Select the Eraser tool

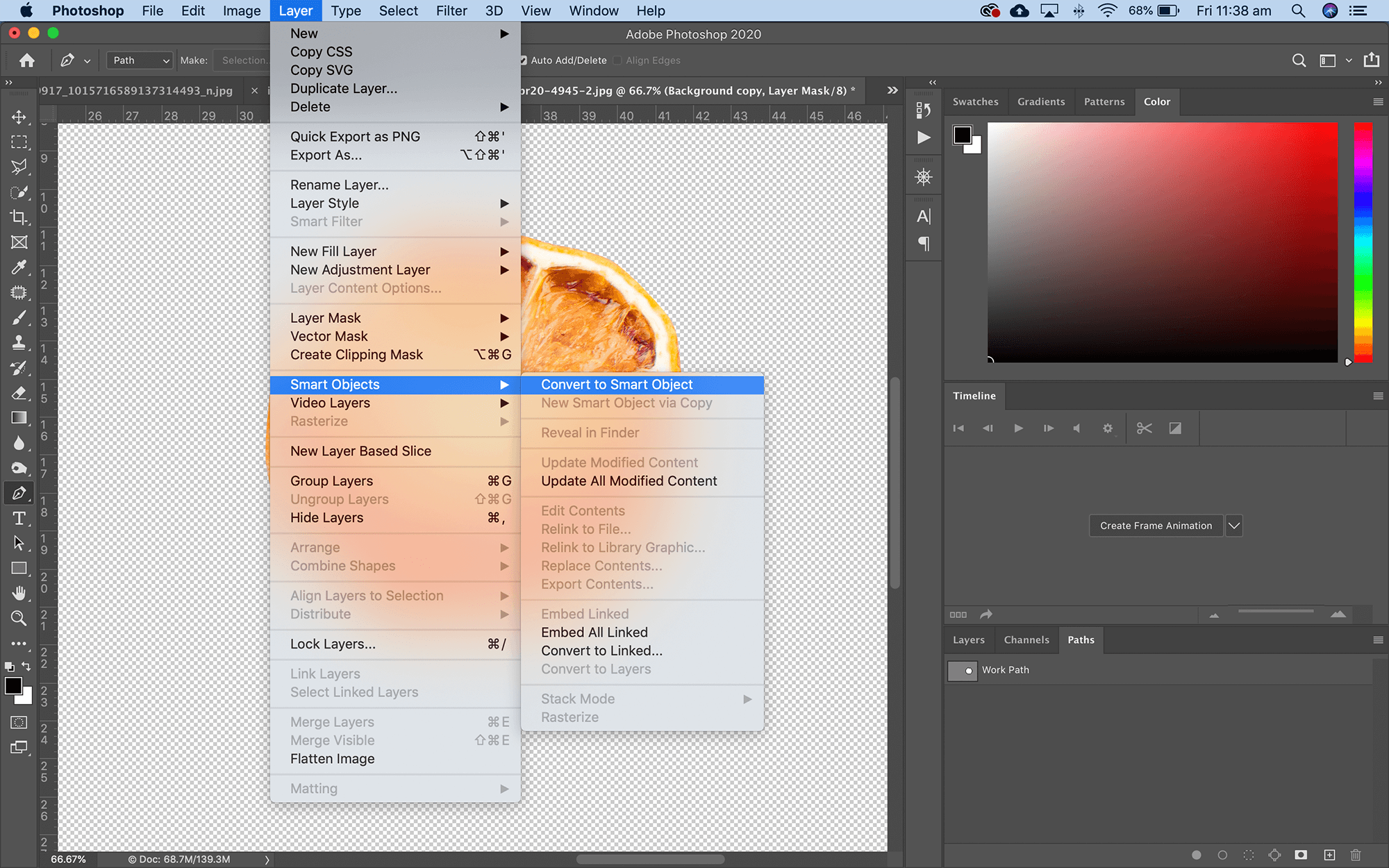pos(19,393)
